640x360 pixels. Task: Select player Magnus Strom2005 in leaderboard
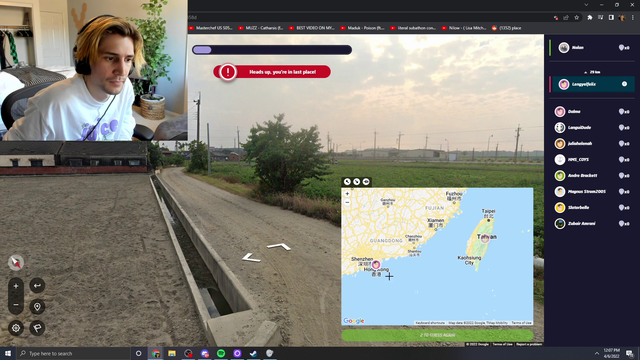(592, 191)
